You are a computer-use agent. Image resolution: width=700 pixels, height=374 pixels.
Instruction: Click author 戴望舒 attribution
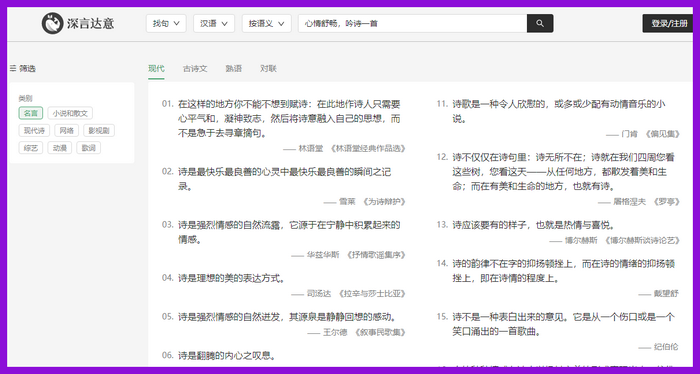point(666,293)
